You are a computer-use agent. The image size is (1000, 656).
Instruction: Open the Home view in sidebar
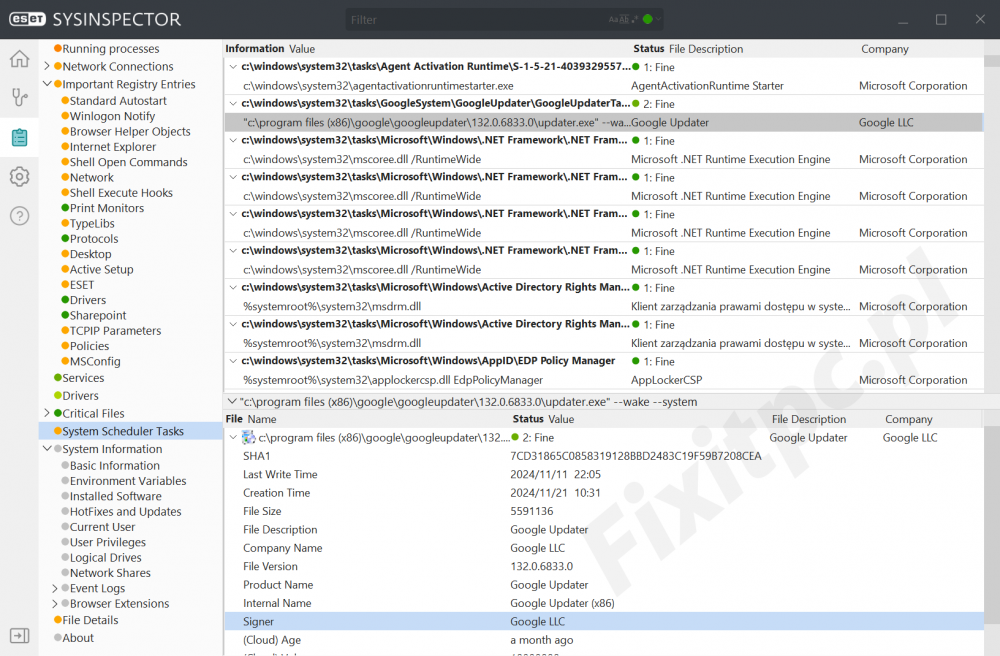[x=19, y=59]
